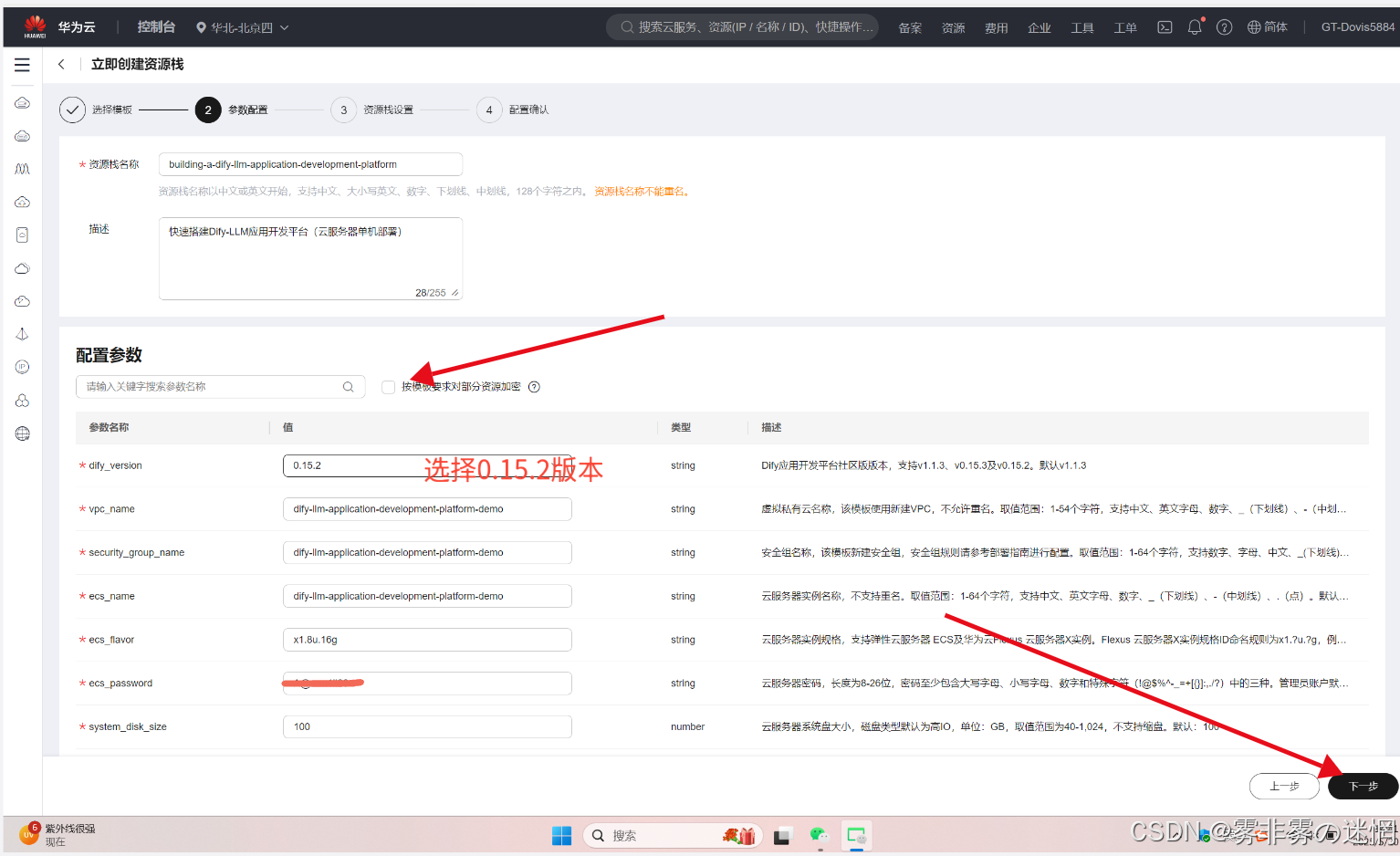Edit the security_group_name value field
Image resolution: width=1400 pixels, height=856 pixels.
[427, 553]
